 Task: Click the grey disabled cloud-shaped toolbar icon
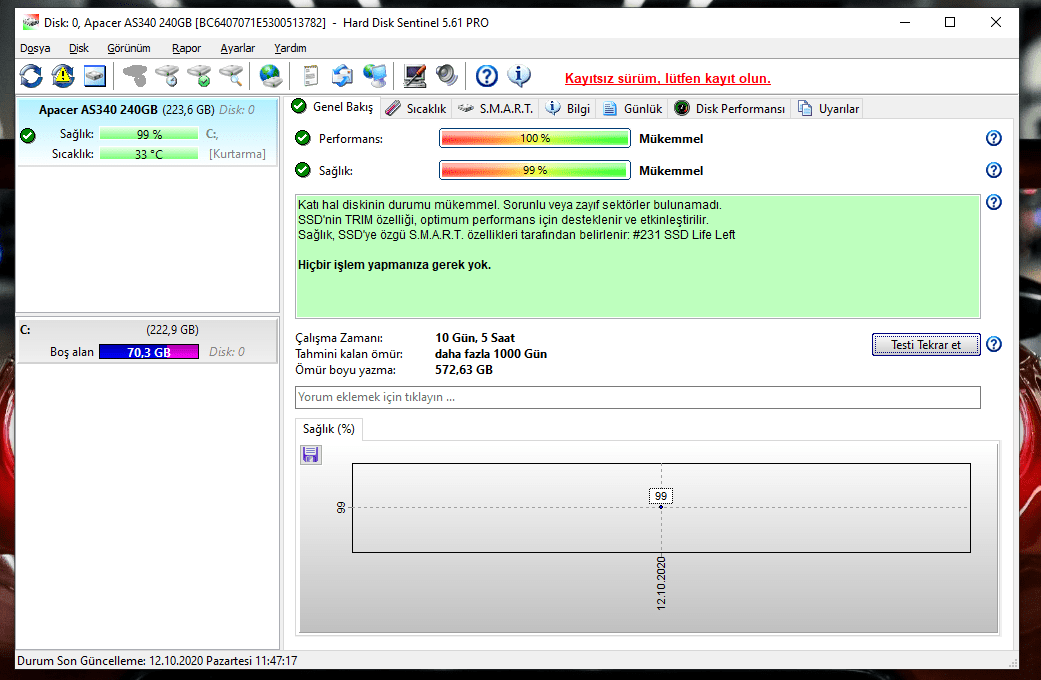(135, 76)
